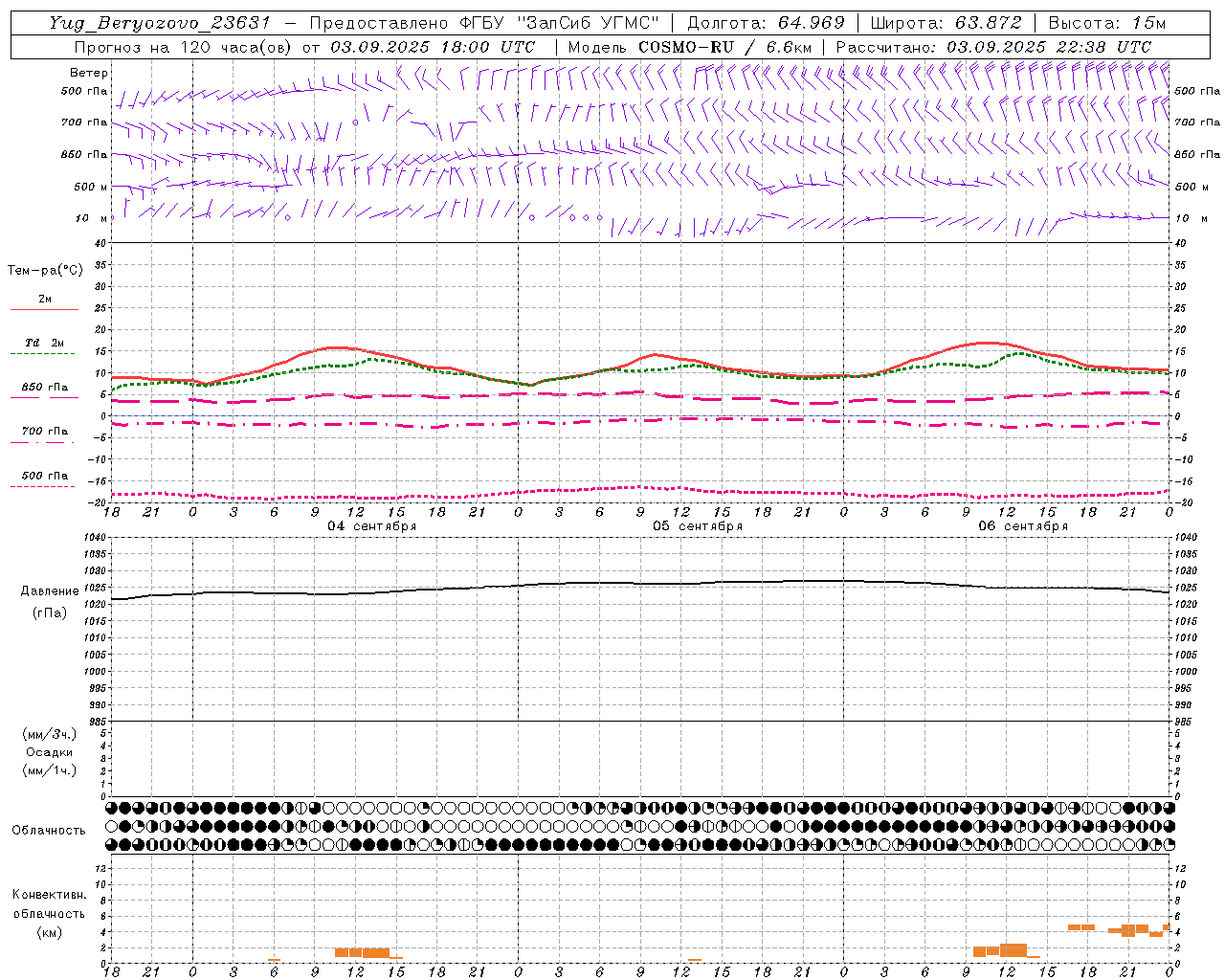Select the Облачность row label
This screenshot has height=980, width=1225.
48,831
